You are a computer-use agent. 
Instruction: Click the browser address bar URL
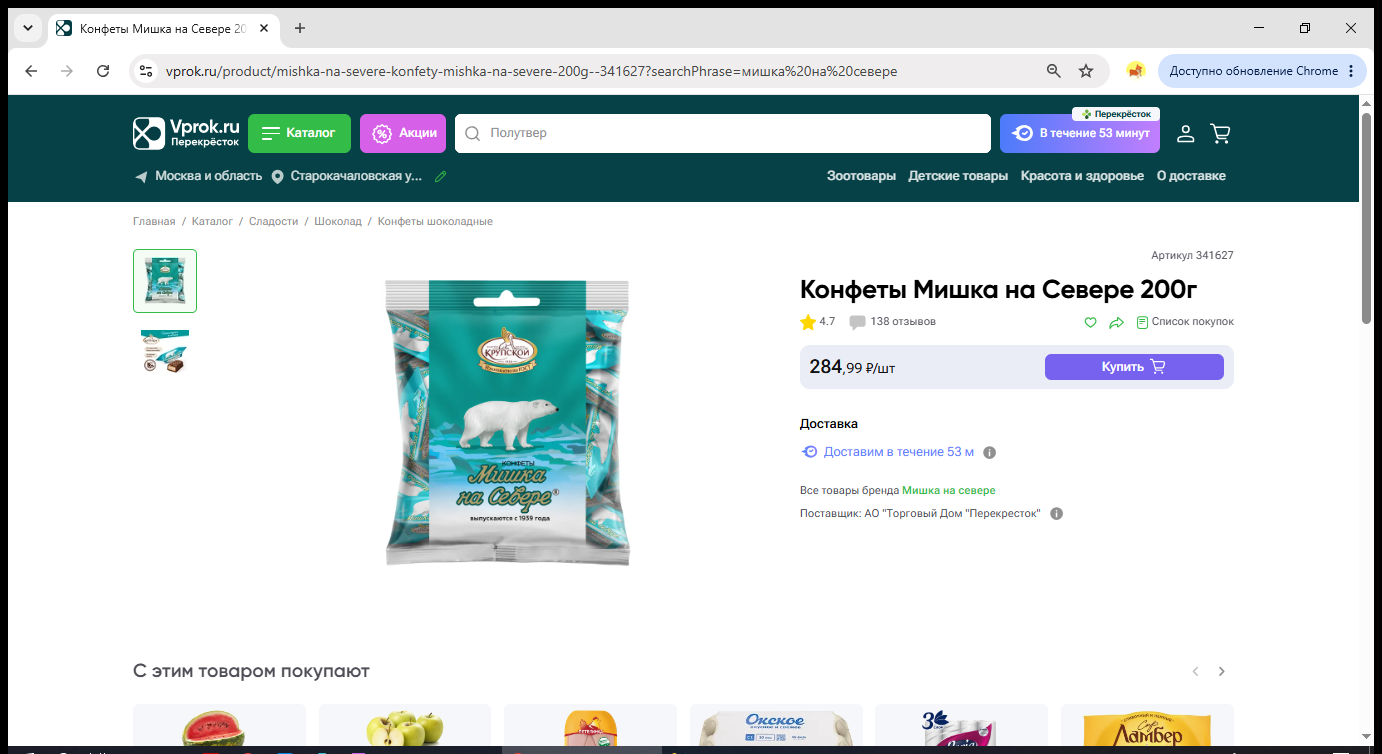point(531,71)
